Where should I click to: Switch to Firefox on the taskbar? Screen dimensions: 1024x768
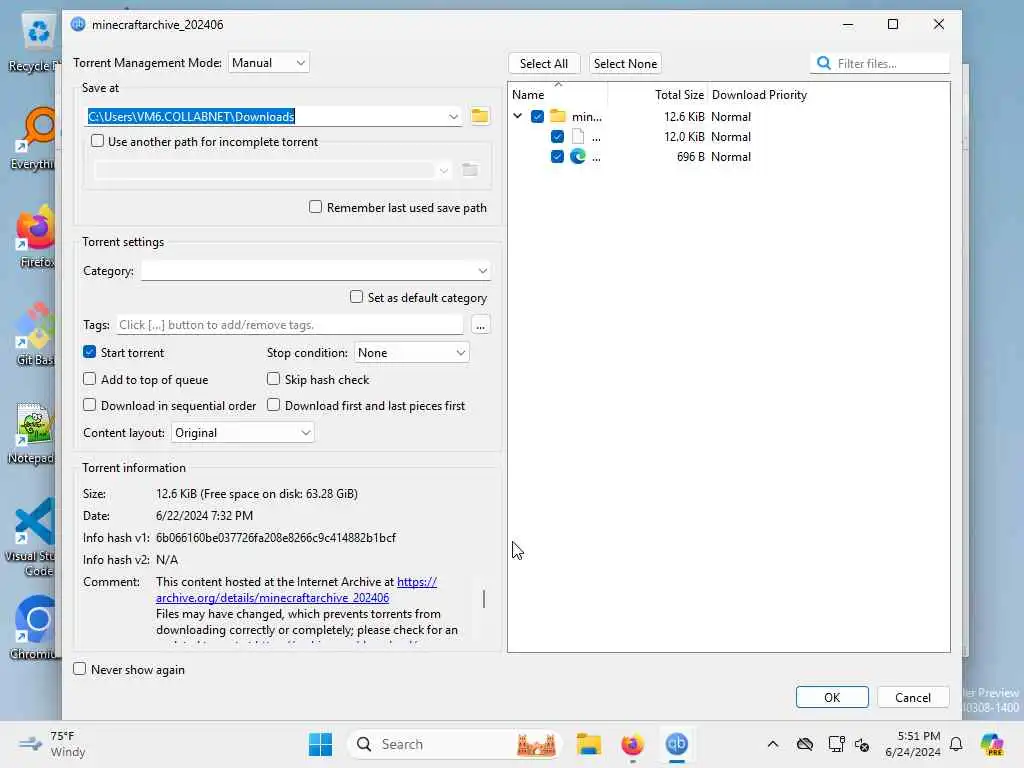tap(632, 744)
